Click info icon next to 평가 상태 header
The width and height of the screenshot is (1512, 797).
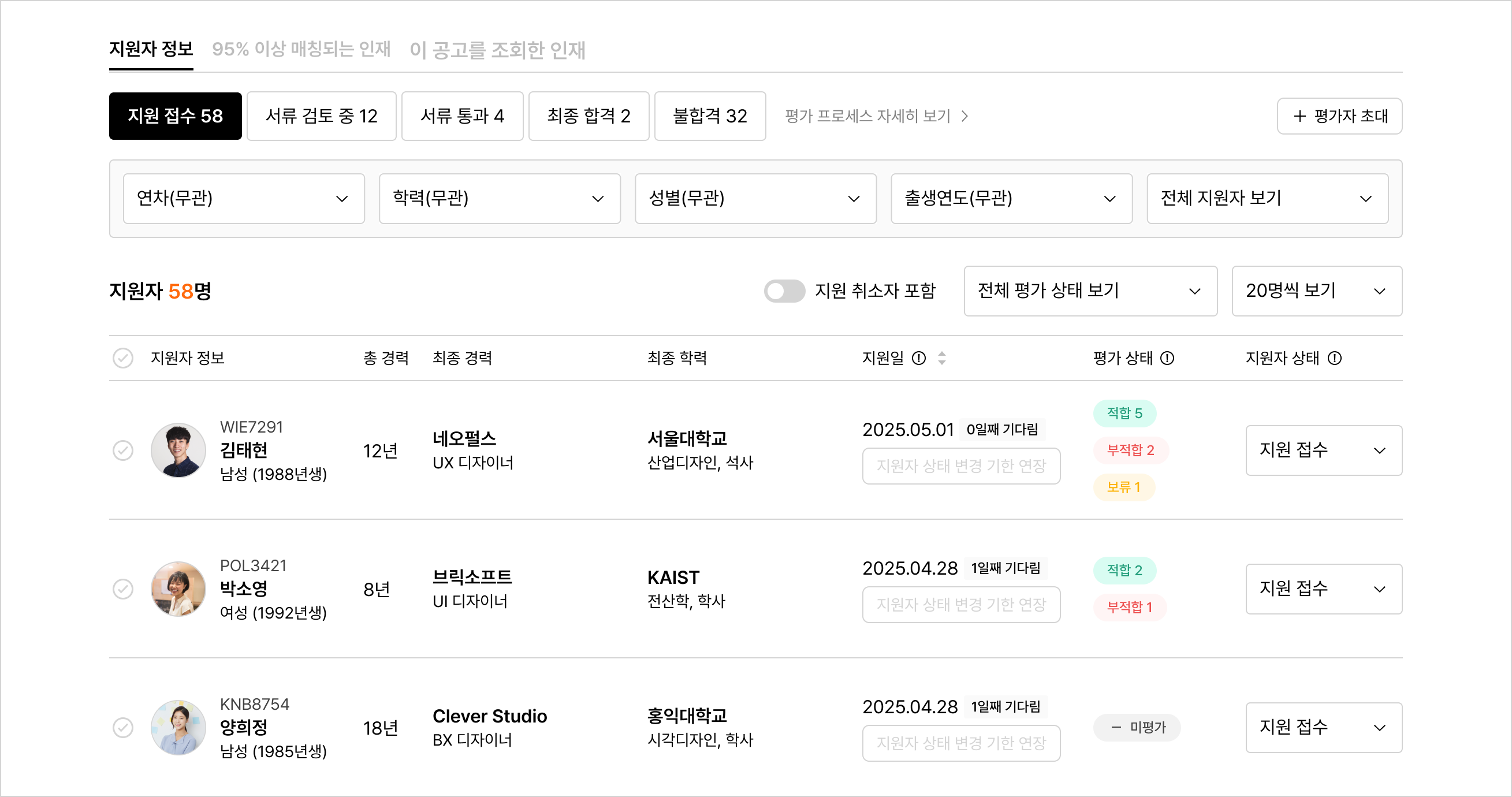1167,358
